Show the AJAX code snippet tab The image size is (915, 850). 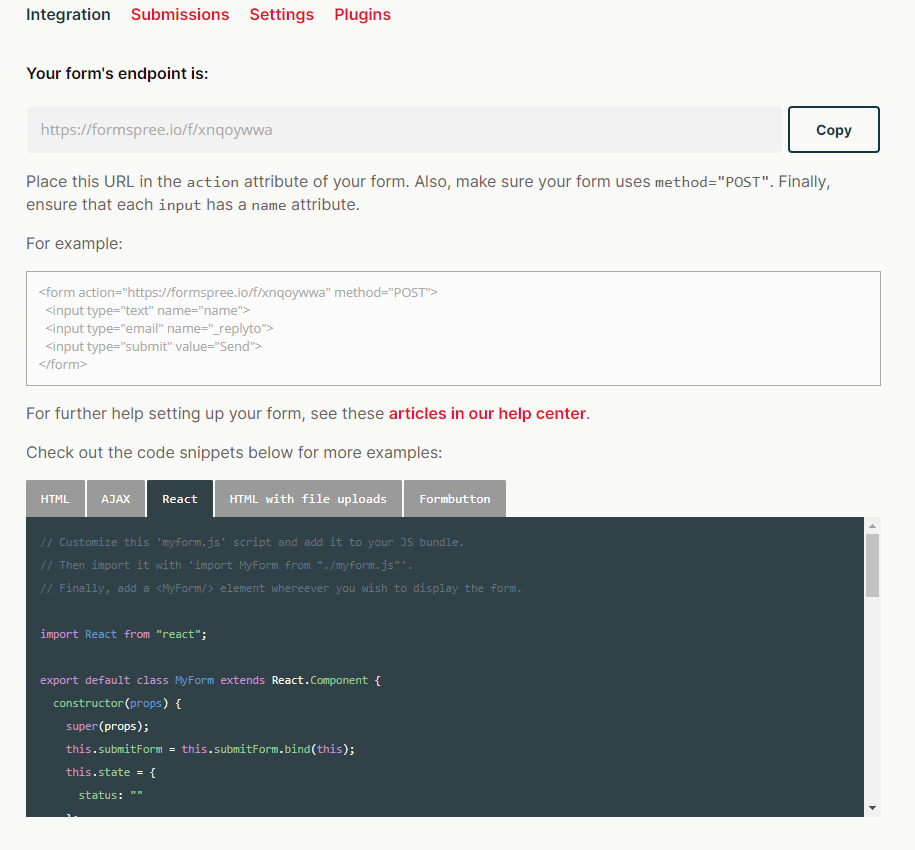(116, 499)
